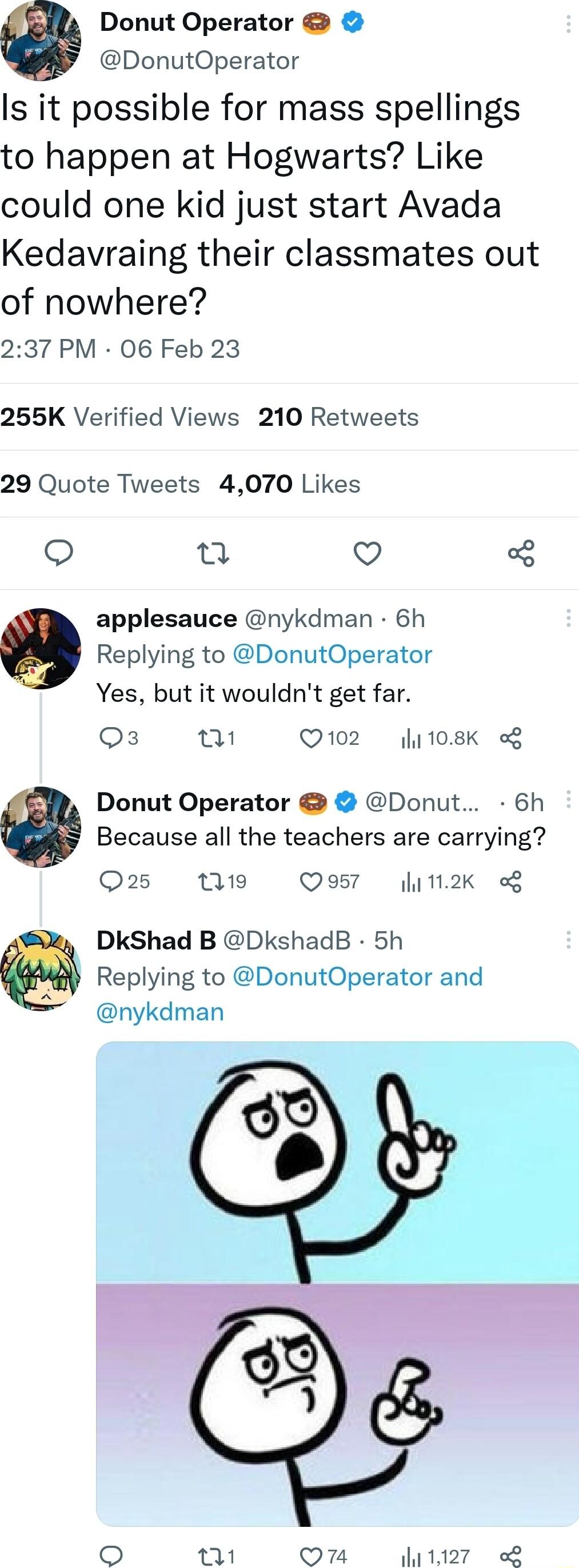Open more options on applesauce's reply
The width and height of the screenshot is (579, 1568).
point(568,619)
